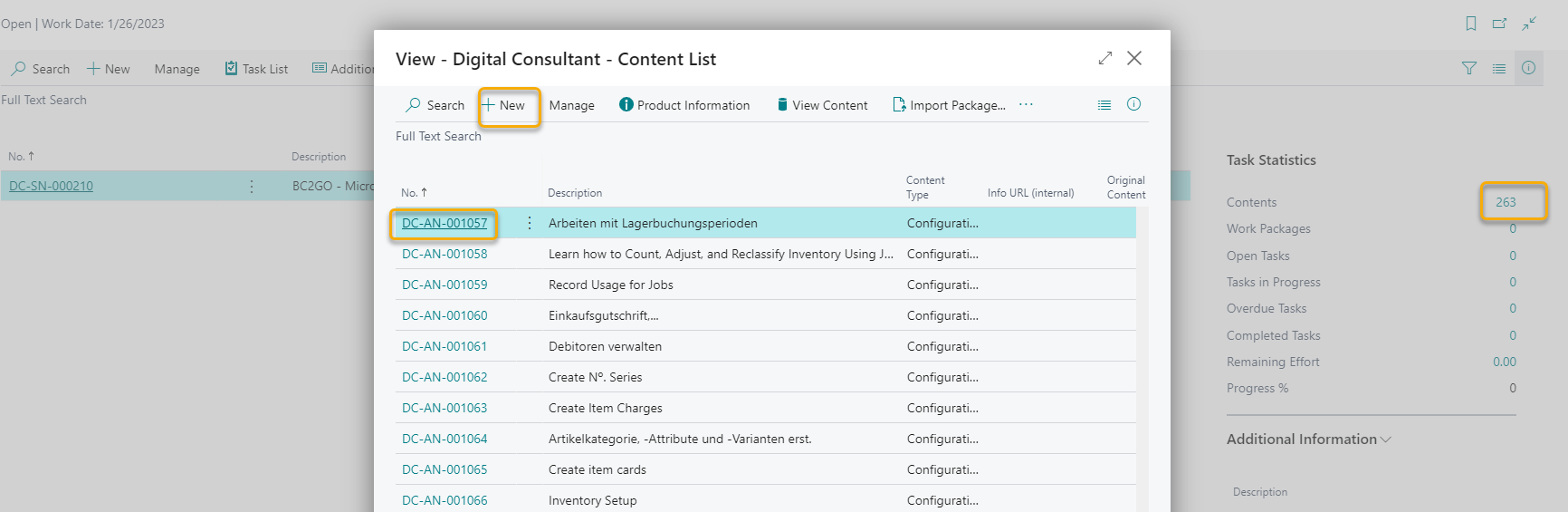The width and height of the screenshot is (1568, 512).
Task: Open row menu for DC-AN-001057
Action: click(530, 223)
